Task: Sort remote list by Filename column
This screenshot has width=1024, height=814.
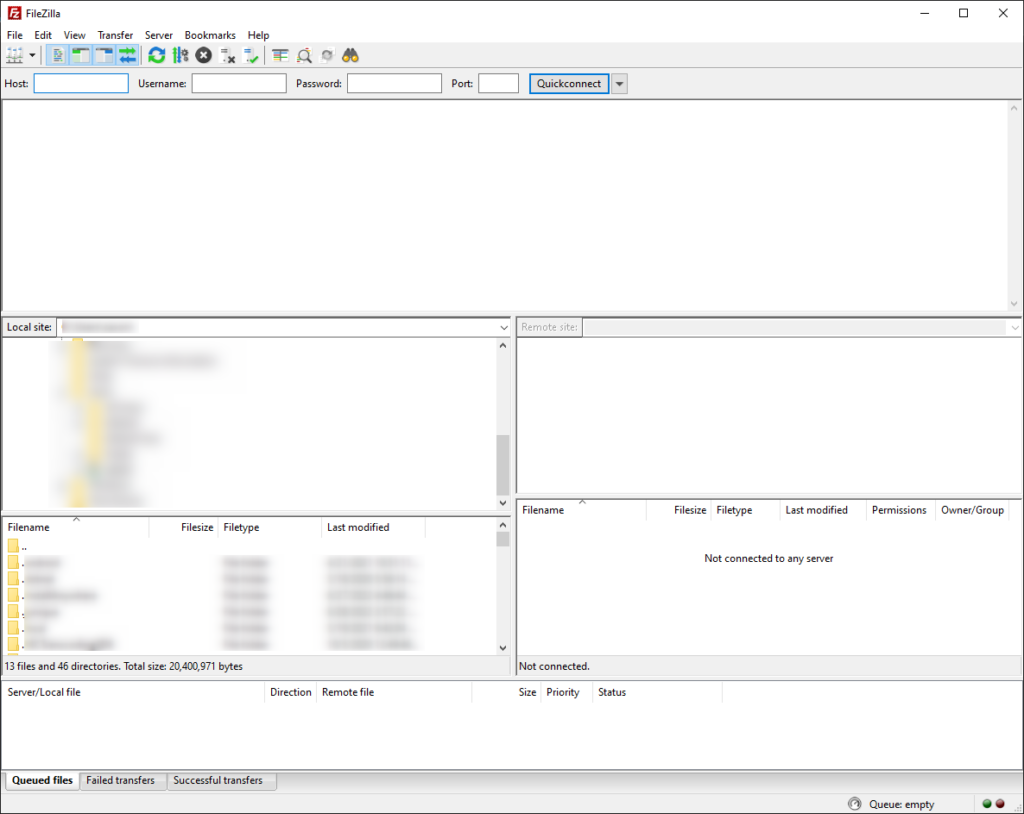Action: click(582, 510)
